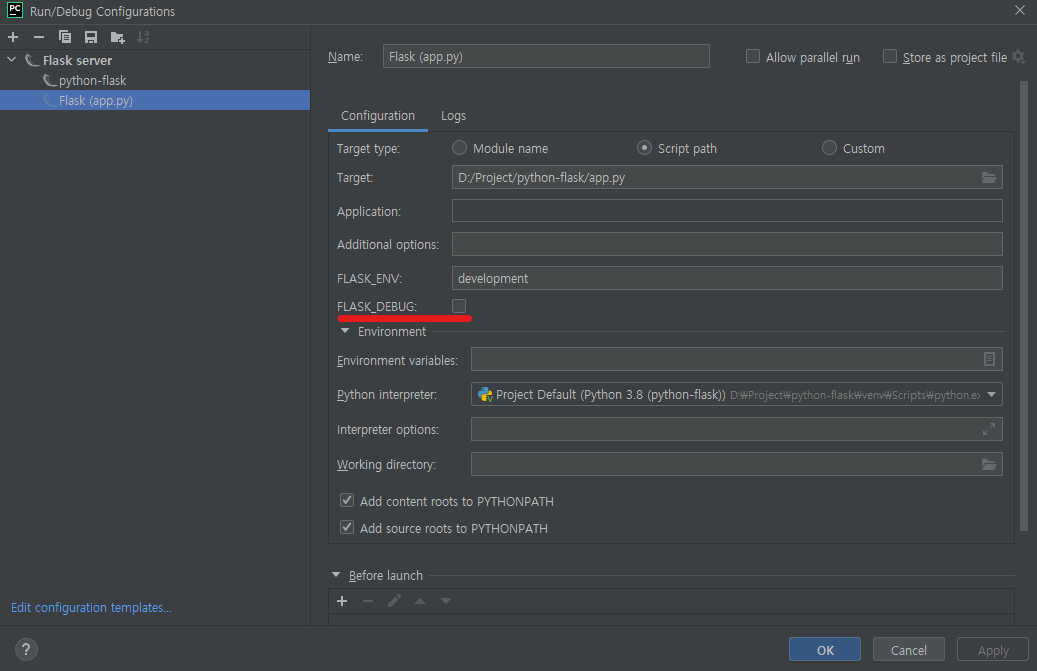Remove the Before launch task
This screenshot has height=671, width=1037.
tap(368, 601)
